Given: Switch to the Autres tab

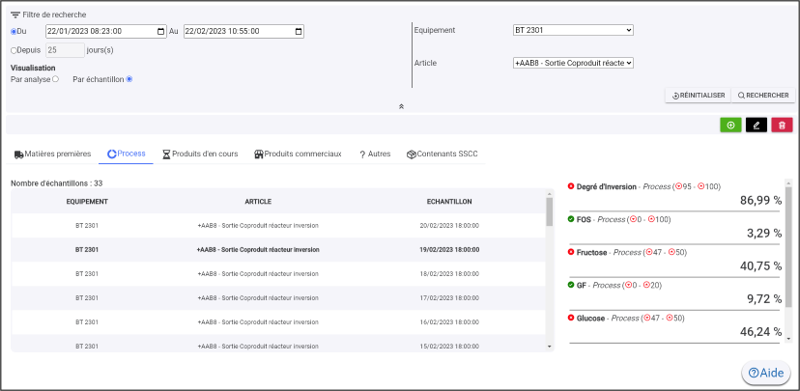Looking at the screenshot, I should click(x=374, y=154).
